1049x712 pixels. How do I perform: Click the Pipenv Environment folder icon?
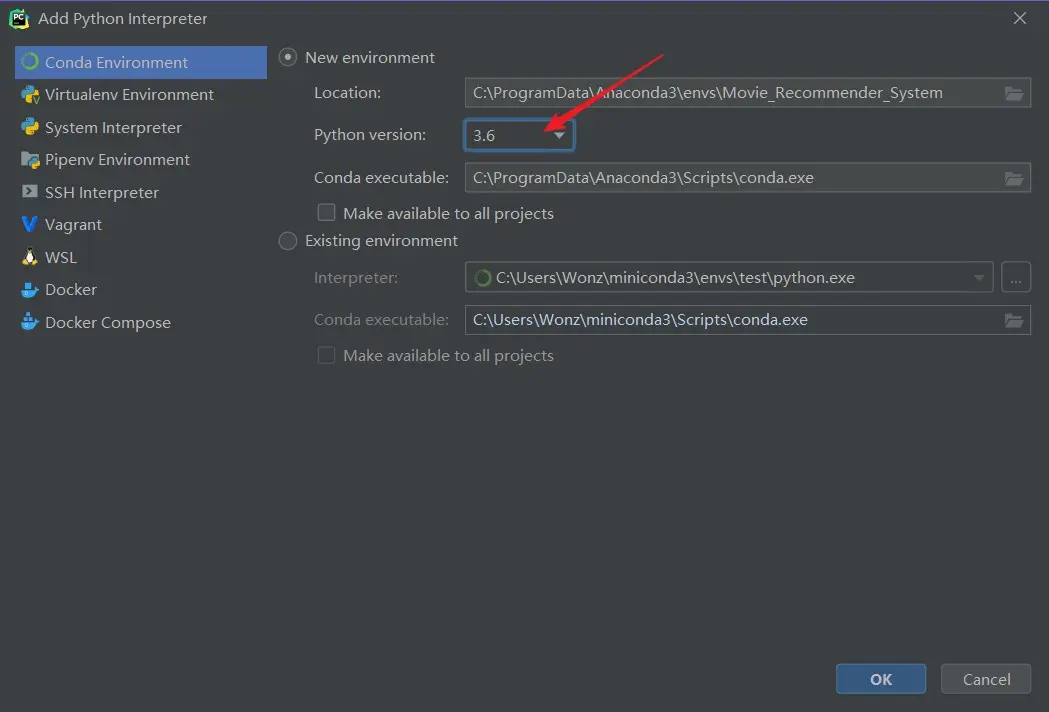pos(30,159)
